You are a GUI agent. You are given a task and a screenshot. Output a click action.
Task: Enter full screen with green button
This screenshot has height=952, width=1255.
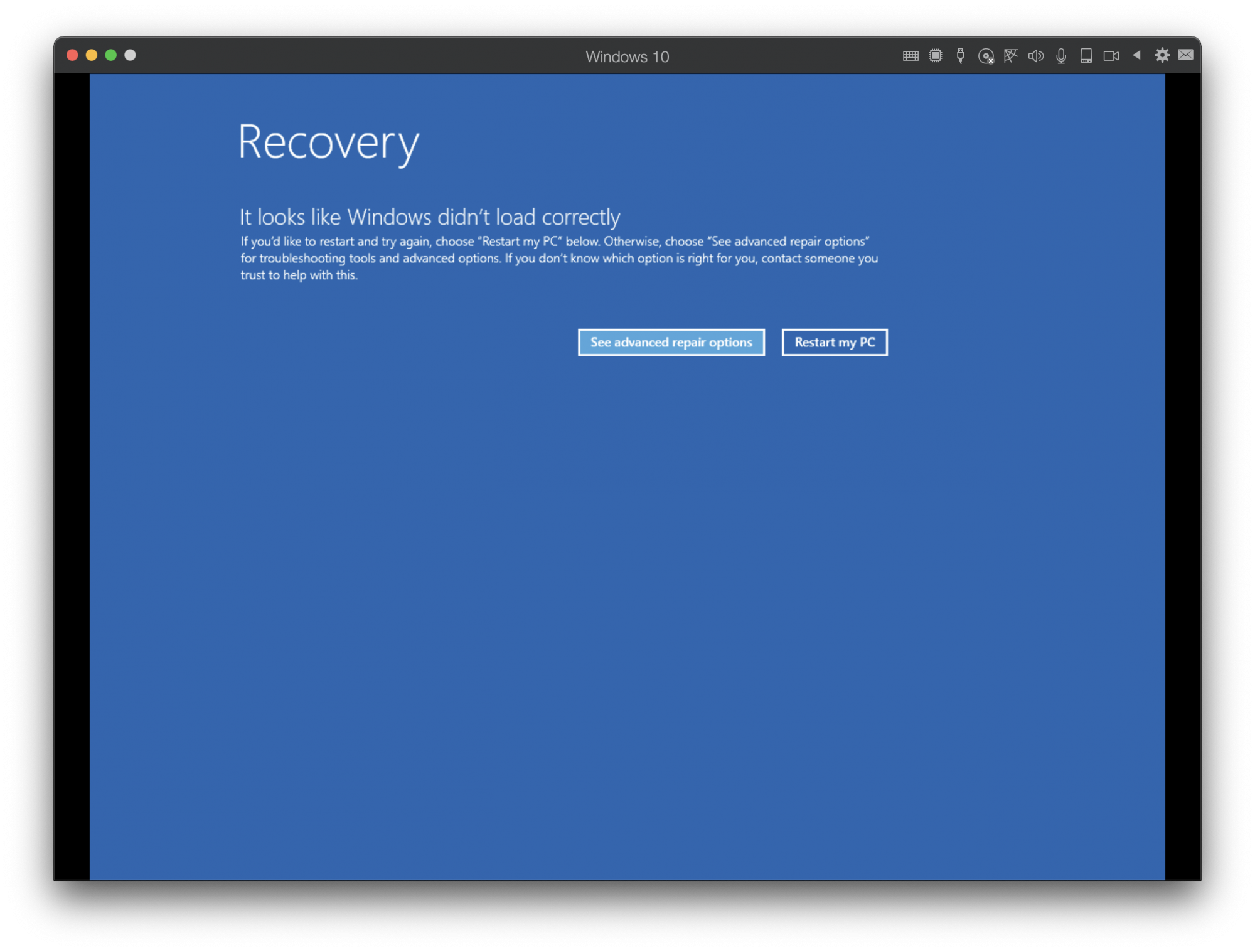tap(111, 55)
